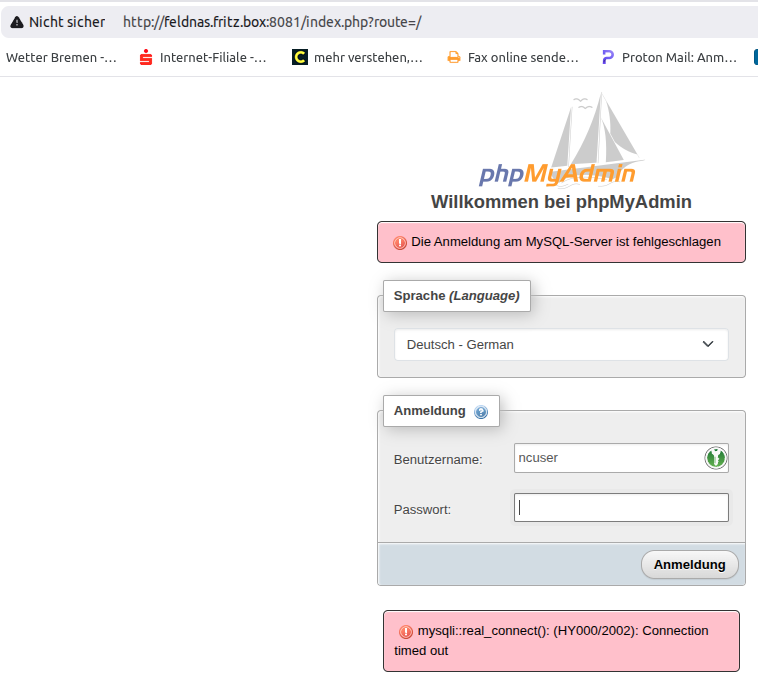This screenshot has width=758, height=691.
Task: Click into the Passwort input field
Action: click(621, 508)
